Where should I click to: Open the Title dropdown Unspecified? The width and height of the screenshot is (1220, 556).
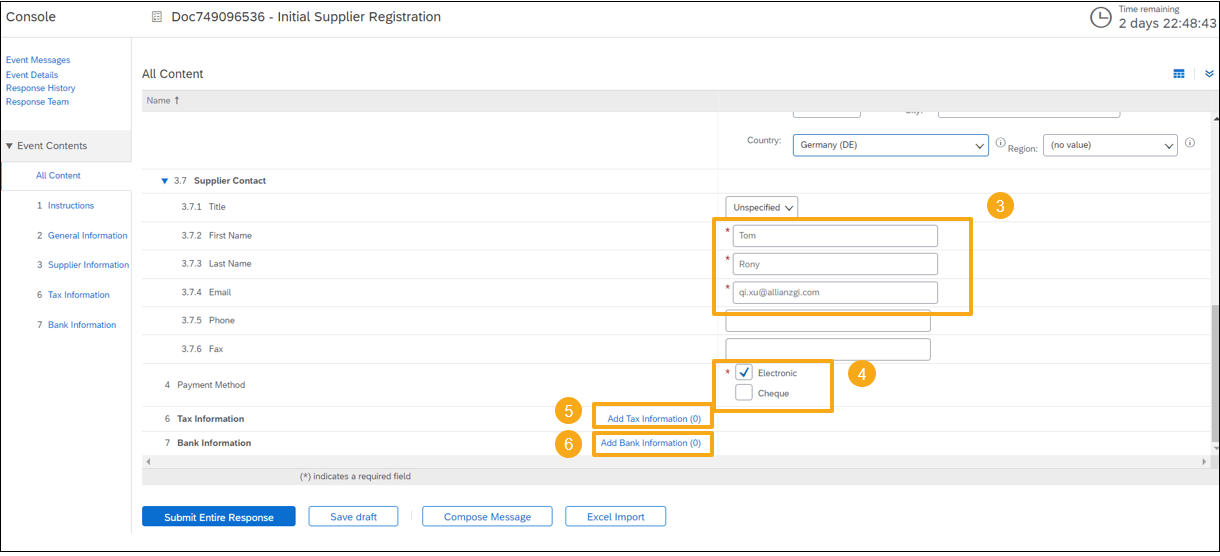(x=761, y=207)
